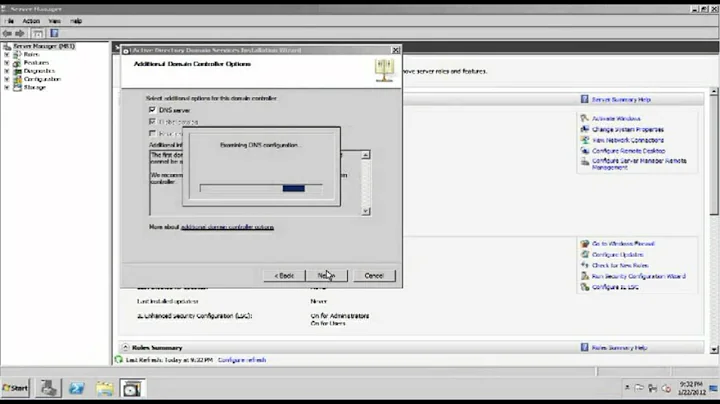Click the clock in system tray

[x=692, y=388]
